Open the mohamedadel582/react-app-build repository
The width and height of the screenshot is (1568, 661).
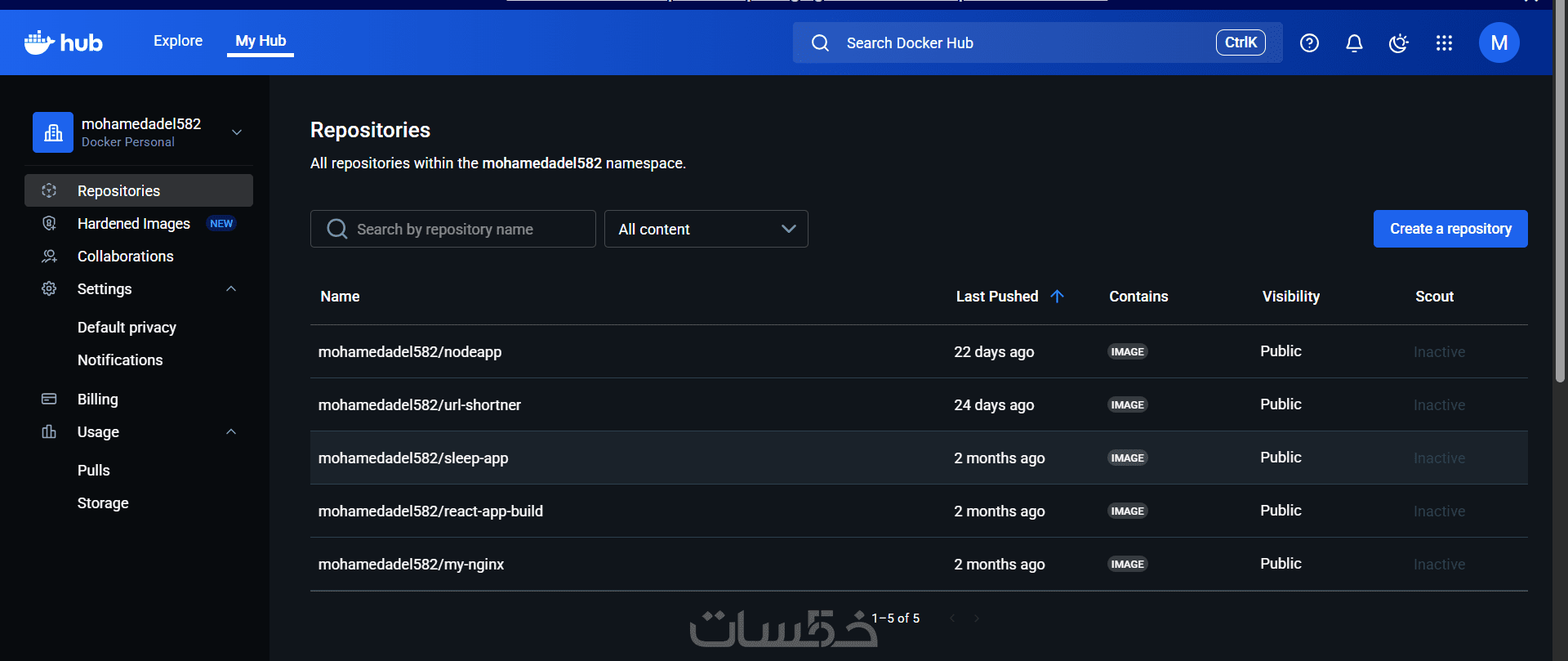coord(430,511)
